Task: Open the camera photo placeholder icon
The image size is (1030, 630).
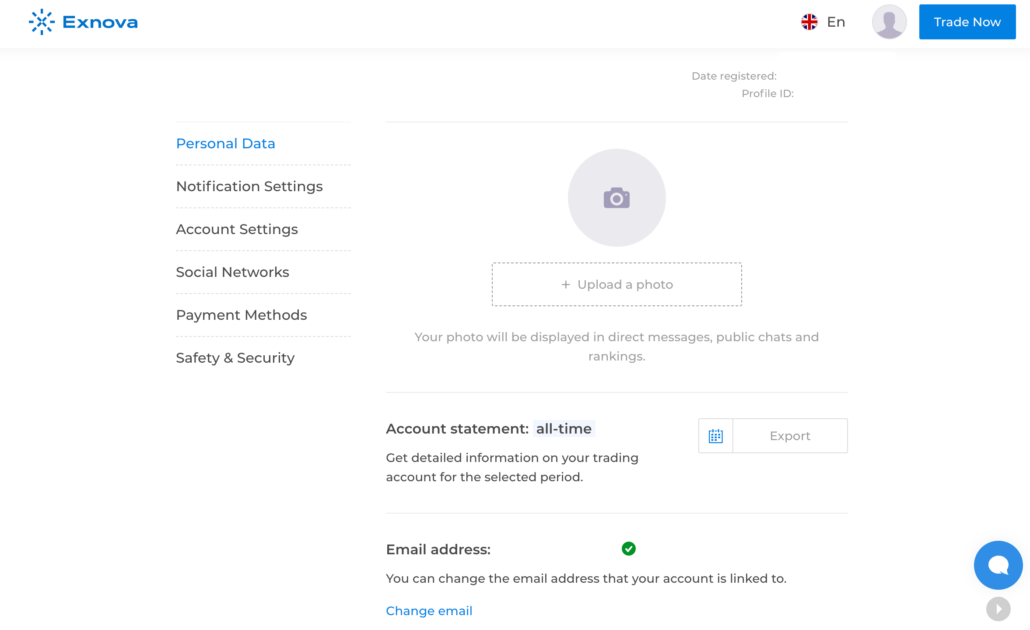Action: [616, 197]
